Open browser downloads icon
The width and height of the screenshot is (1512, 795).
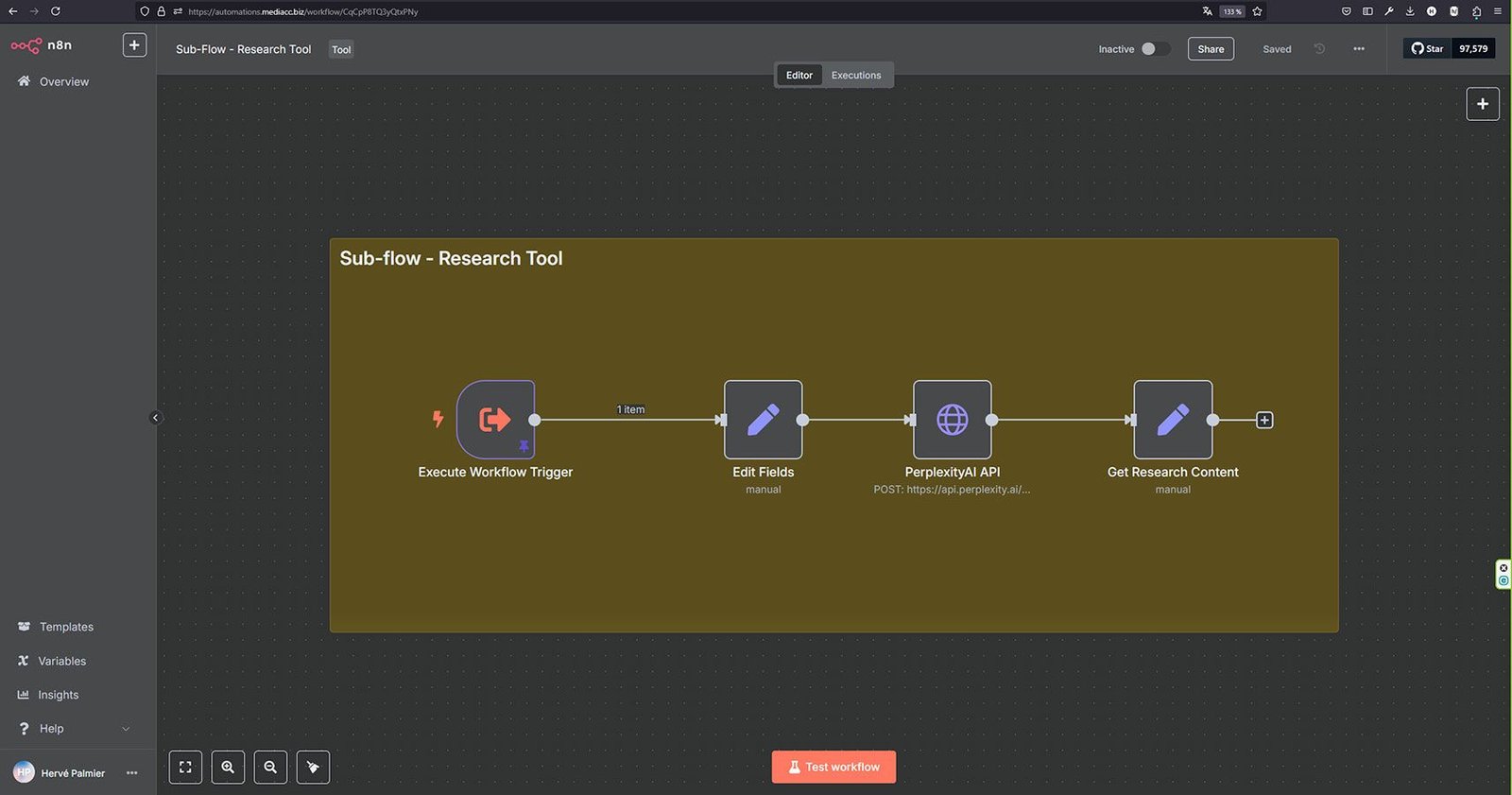click(x=1410, y=11)
